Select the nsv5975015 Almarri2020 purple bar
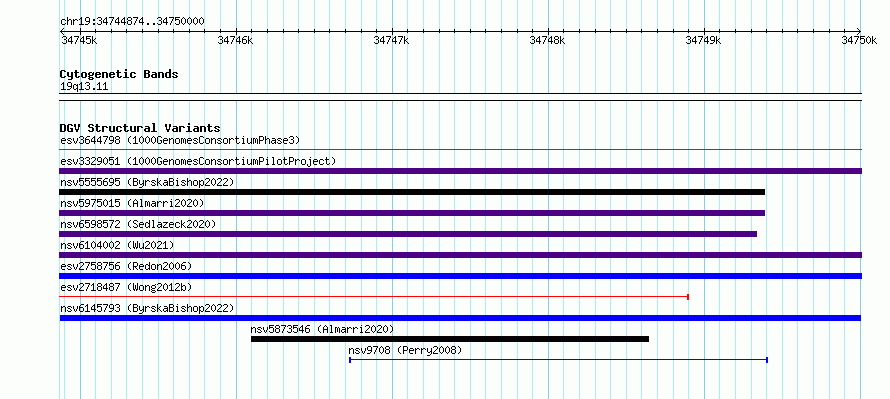This screenshot has width=890, height=399. tap(412, 213)
